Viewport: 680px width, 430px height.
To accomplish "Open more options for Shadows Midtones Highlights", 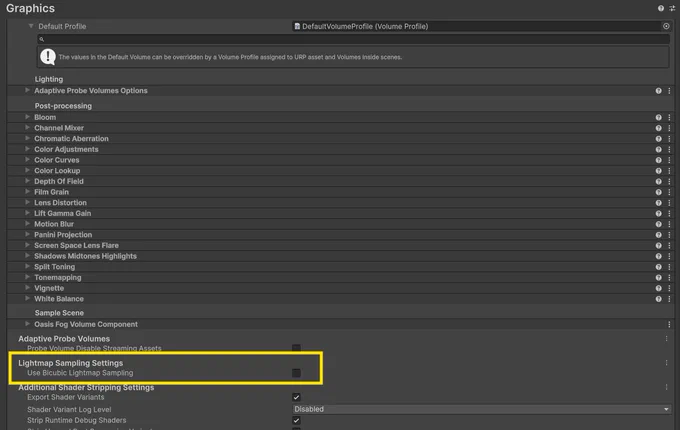I will pos(669,256).
